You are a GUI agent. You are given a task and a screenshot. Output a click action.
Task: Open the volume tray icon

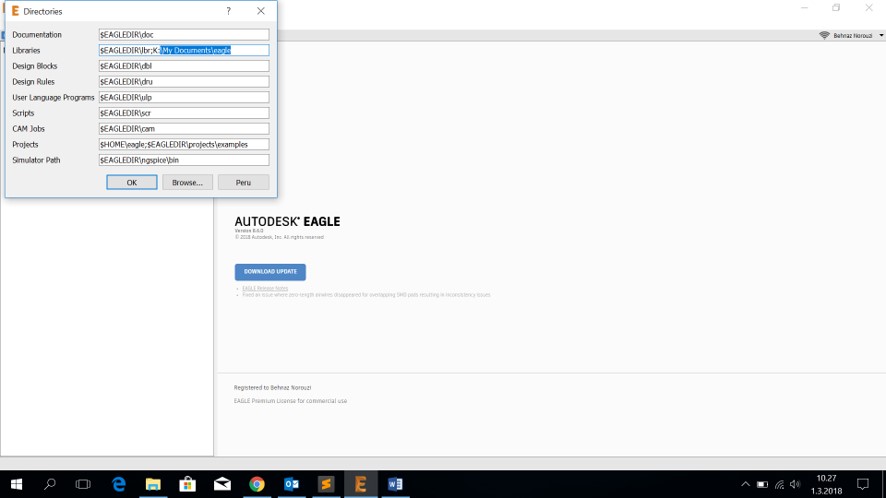(x=796, y=484)
